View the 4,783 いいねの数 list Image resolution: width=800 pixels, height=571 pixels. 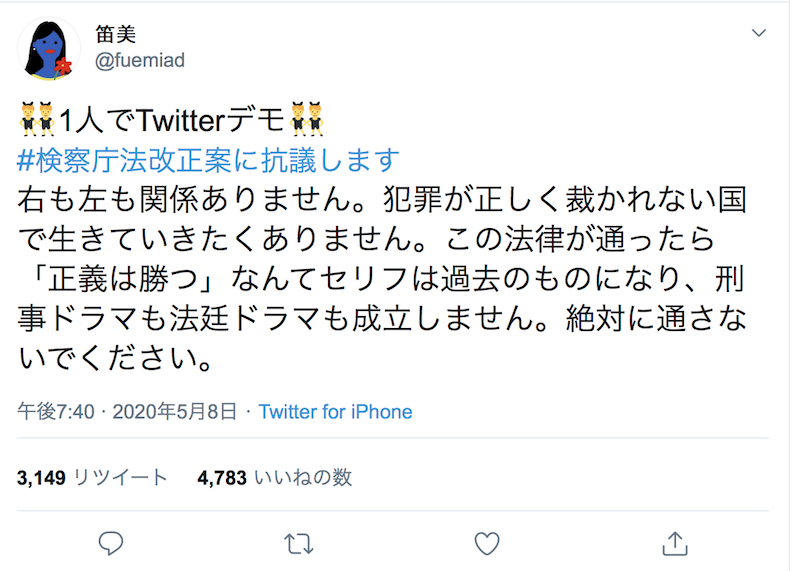[x=275, y=478]
